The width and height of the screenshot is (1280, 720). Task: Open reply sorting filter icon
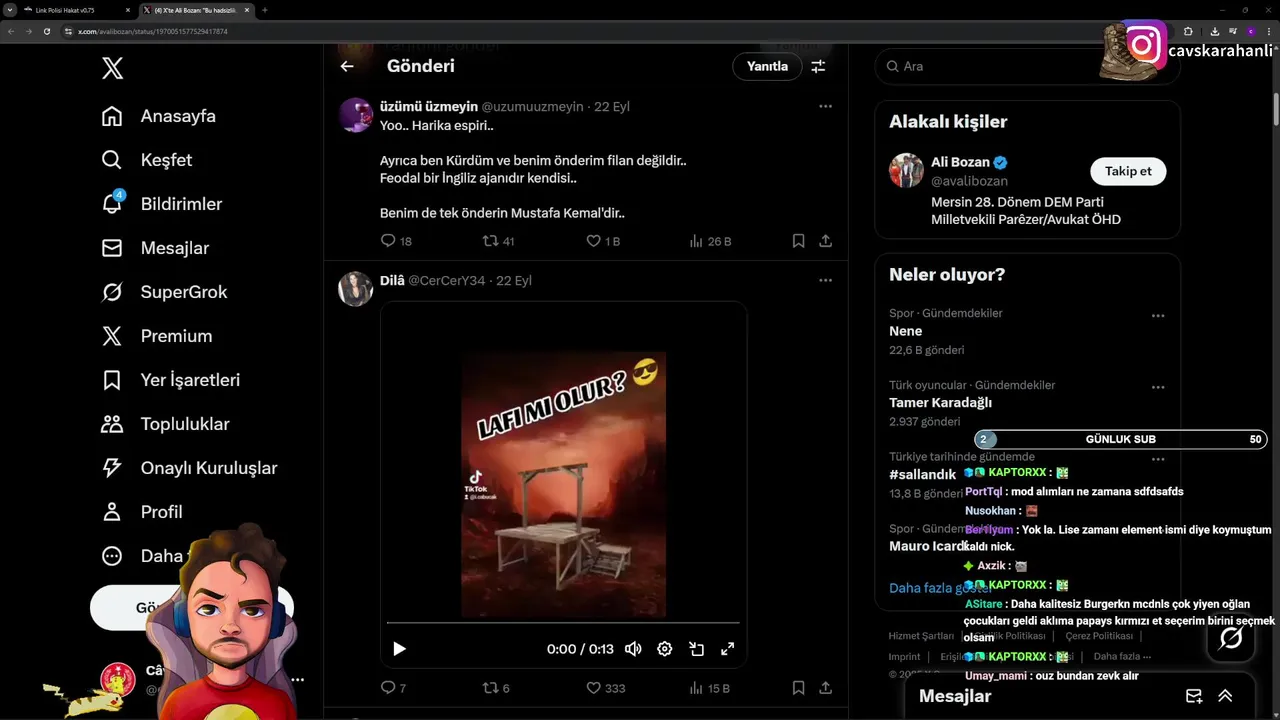coord(818,66)
